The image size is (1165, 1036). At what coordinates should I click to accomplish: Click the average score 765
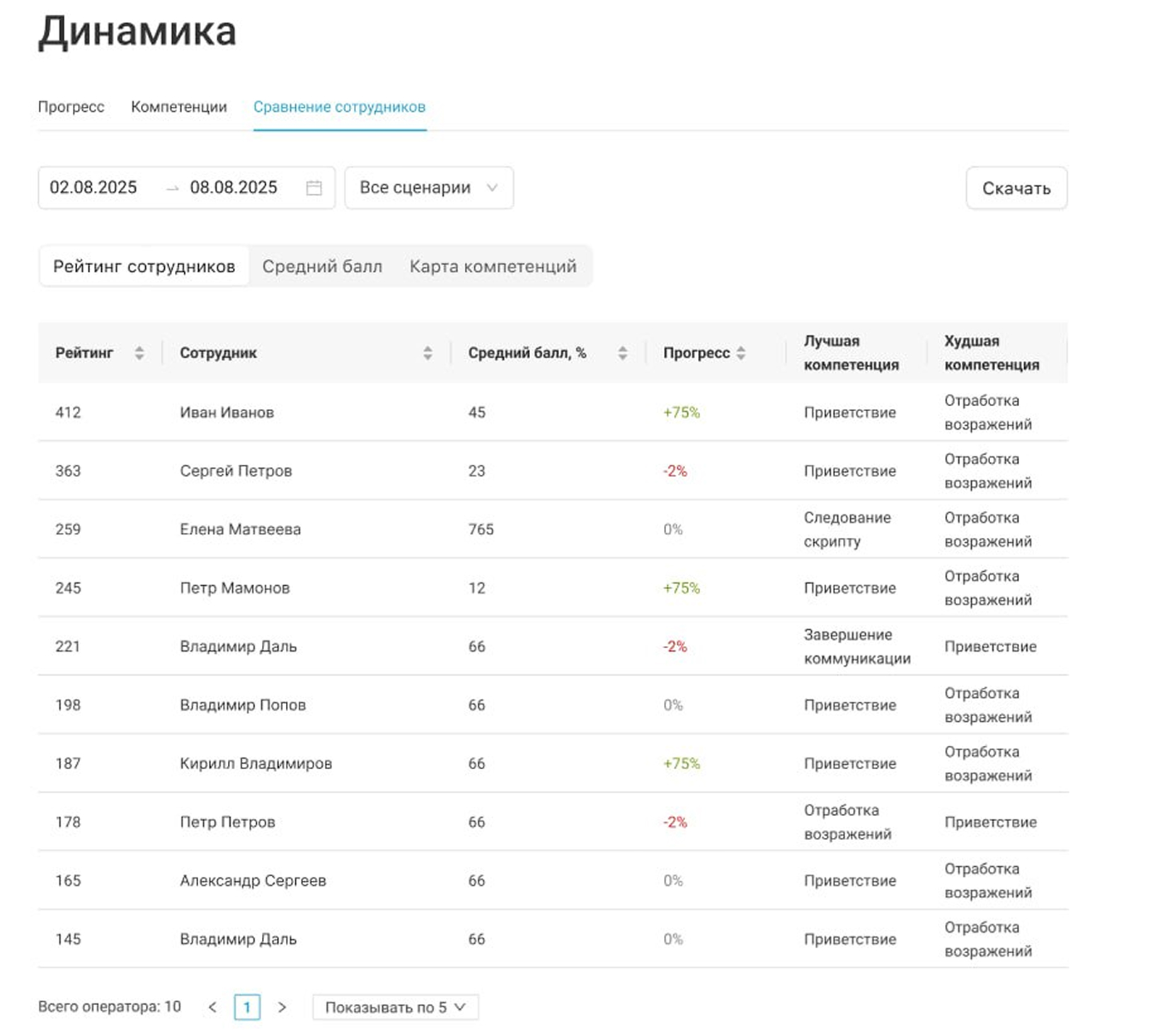click(481, 529)
